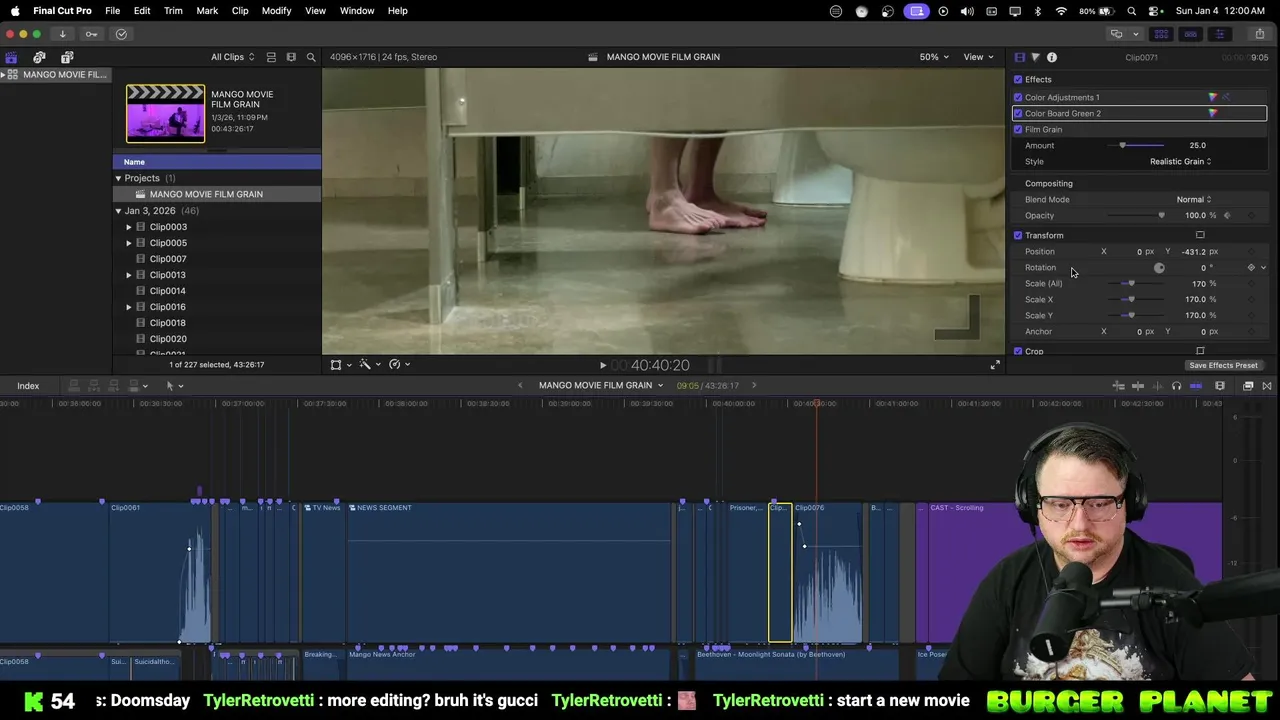Toggle the Crop checkbox
Screen dimensions: 1280x720
pos(1018,351)
